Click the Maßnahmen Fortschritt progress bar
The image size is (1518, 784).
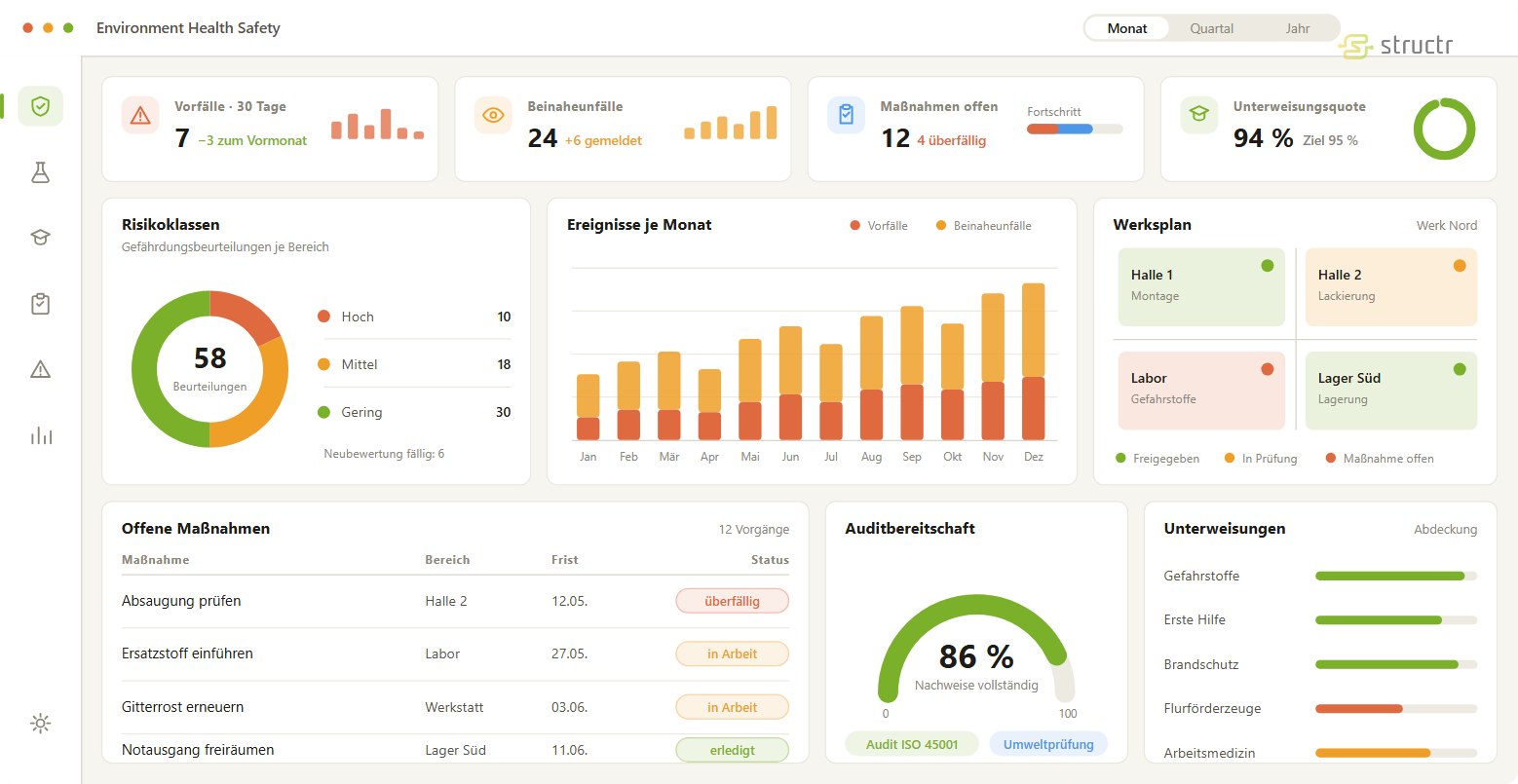[1075, 129]
